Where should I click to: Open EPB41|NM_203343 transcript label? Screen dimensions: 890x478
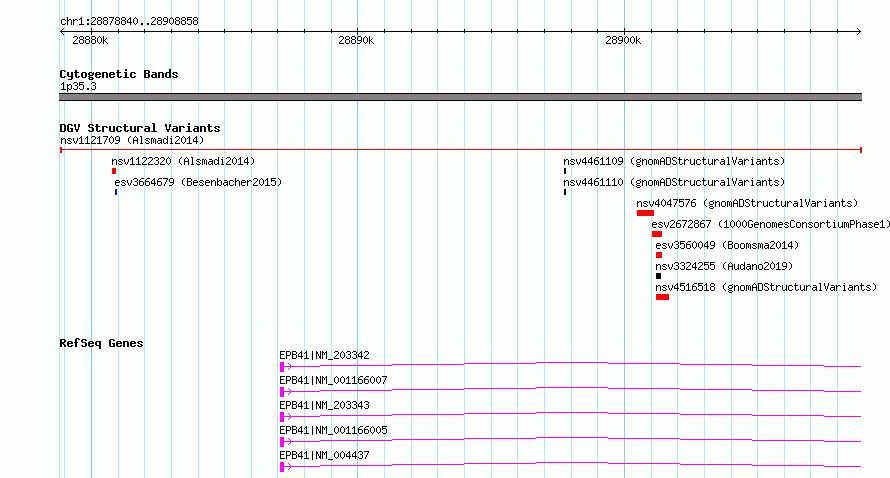coord(324,405)
